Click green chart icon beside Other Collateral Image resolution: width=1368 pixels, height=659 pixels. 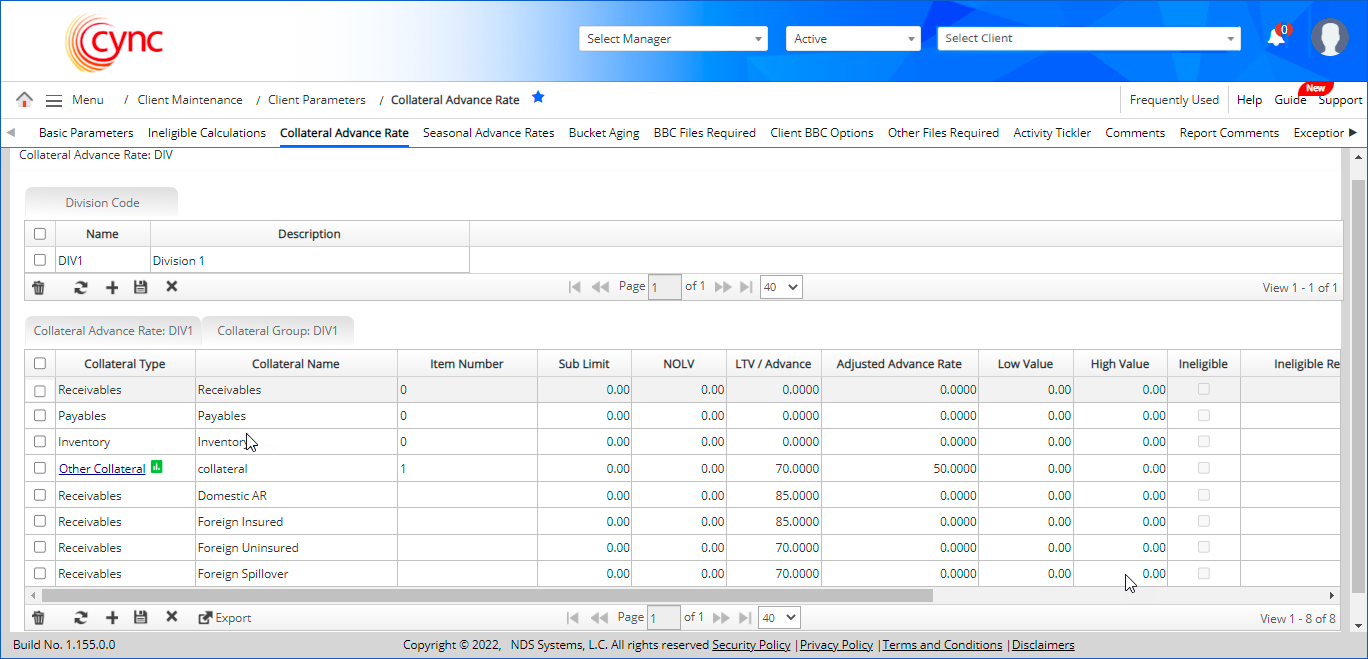tap(156, 467)
